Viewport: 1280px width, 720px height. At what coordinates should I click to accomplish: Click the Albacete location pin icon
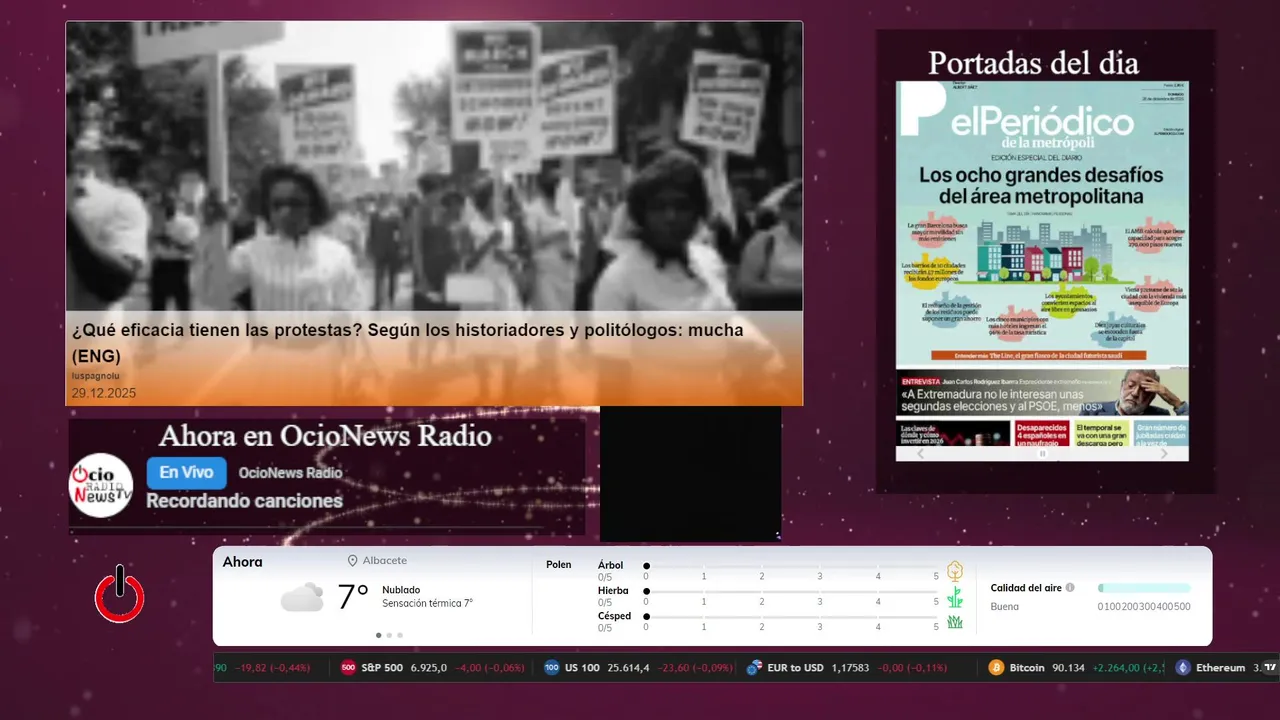(352, 561)
